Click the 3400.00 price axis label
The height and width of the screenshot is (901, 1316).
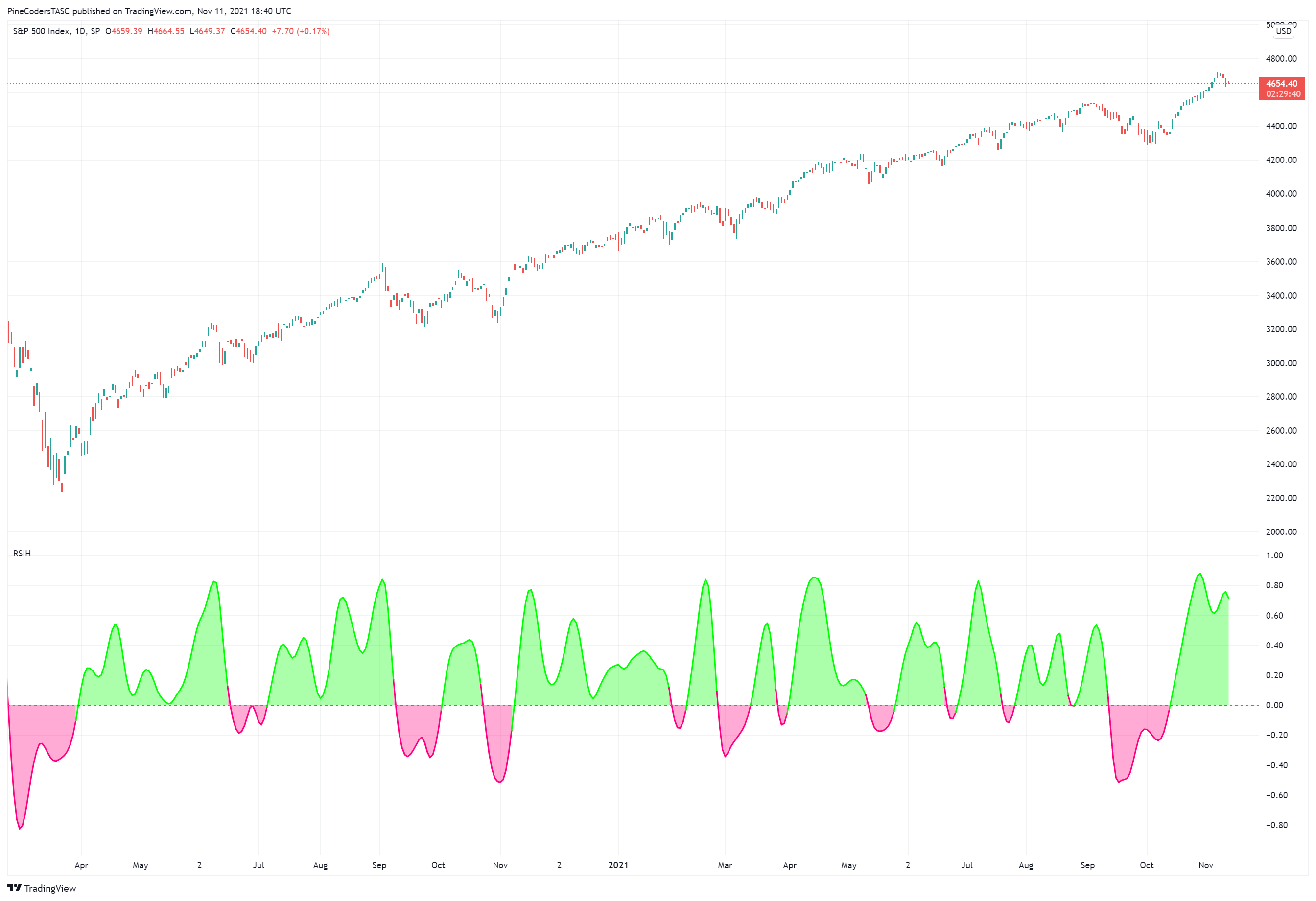(x=1281, y=296)
